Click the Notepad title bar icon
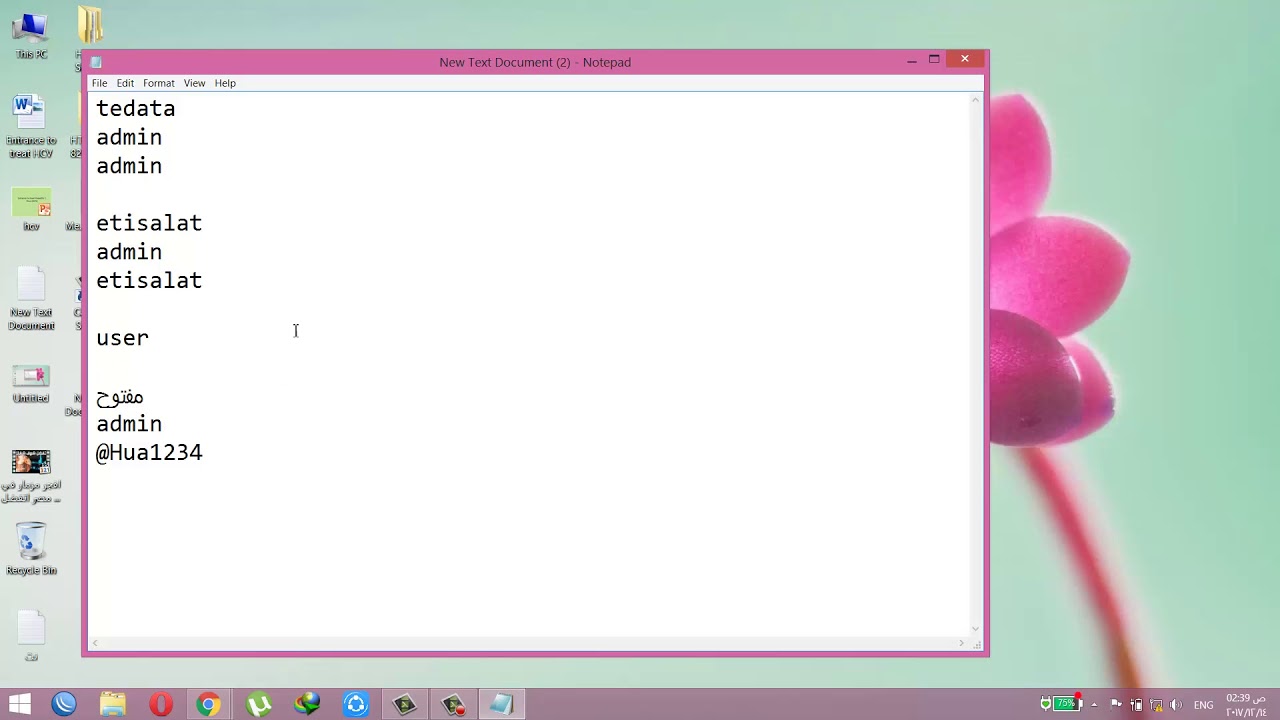 [96, 62]
